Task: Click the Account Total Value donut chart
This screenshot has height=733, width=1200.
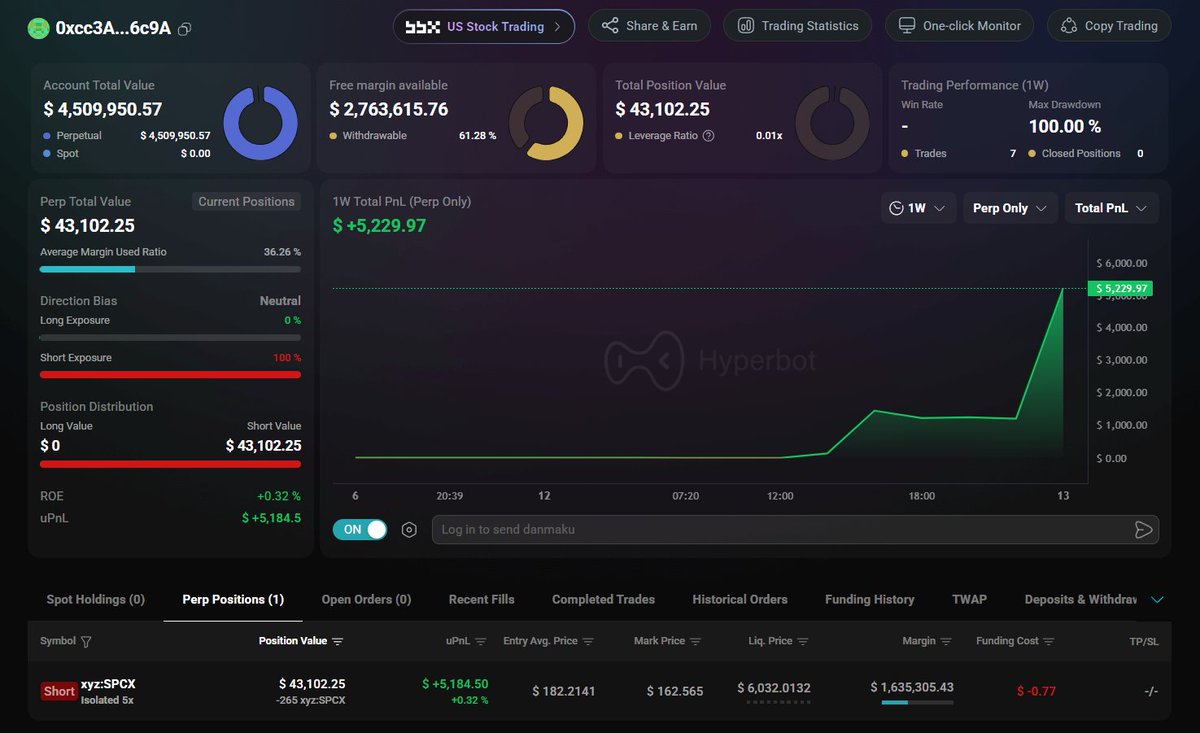Action: [x=260, y=123]
